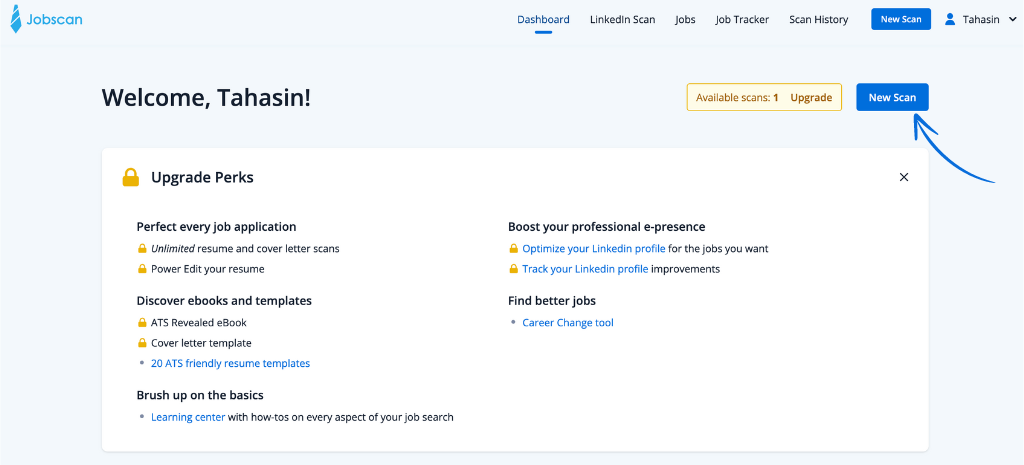Open Track your Linkedin profile link
Image resolution: width=1024 pixels, height=465 pixels.
(x=585, y=268)
